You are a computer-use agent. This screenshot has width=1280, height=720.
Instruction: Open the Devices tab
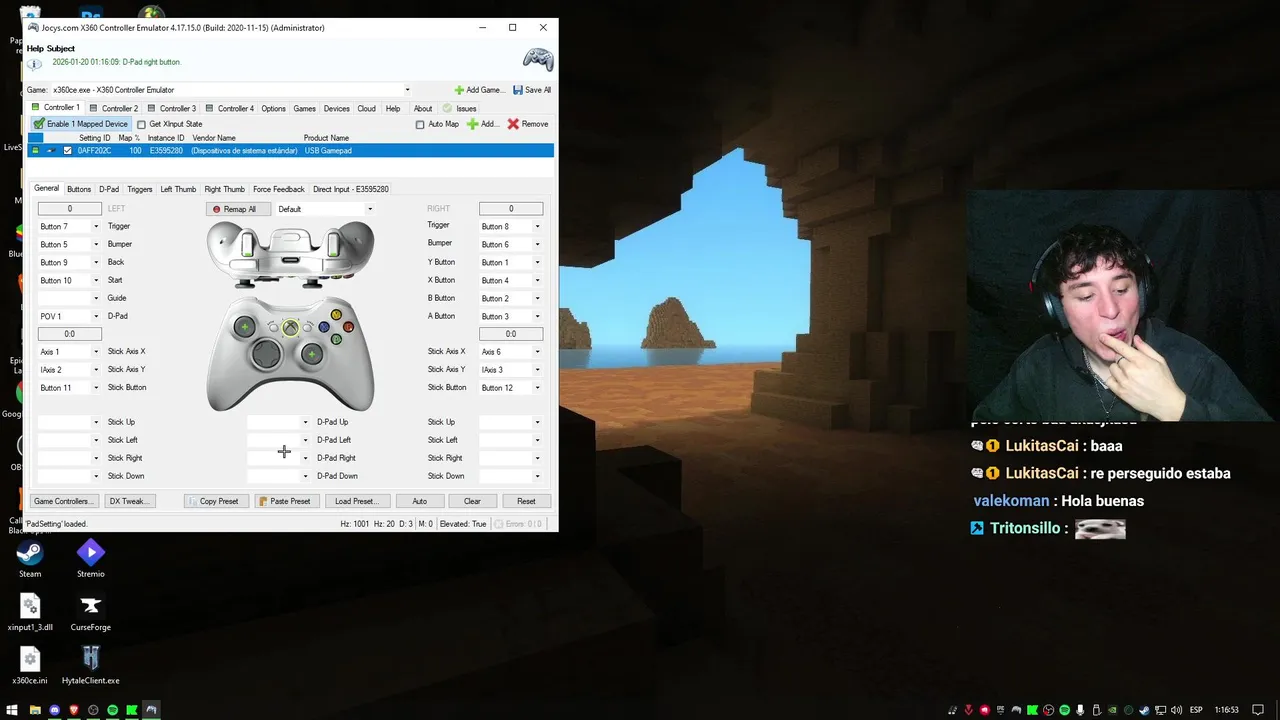337,108
